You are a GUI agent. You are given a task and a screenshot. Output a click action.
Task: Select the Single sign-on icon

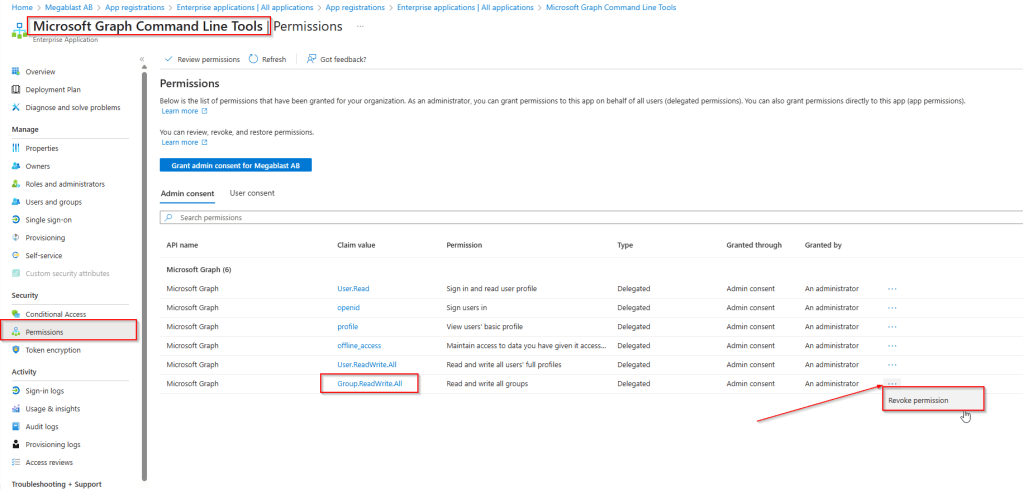coord(16,219)
